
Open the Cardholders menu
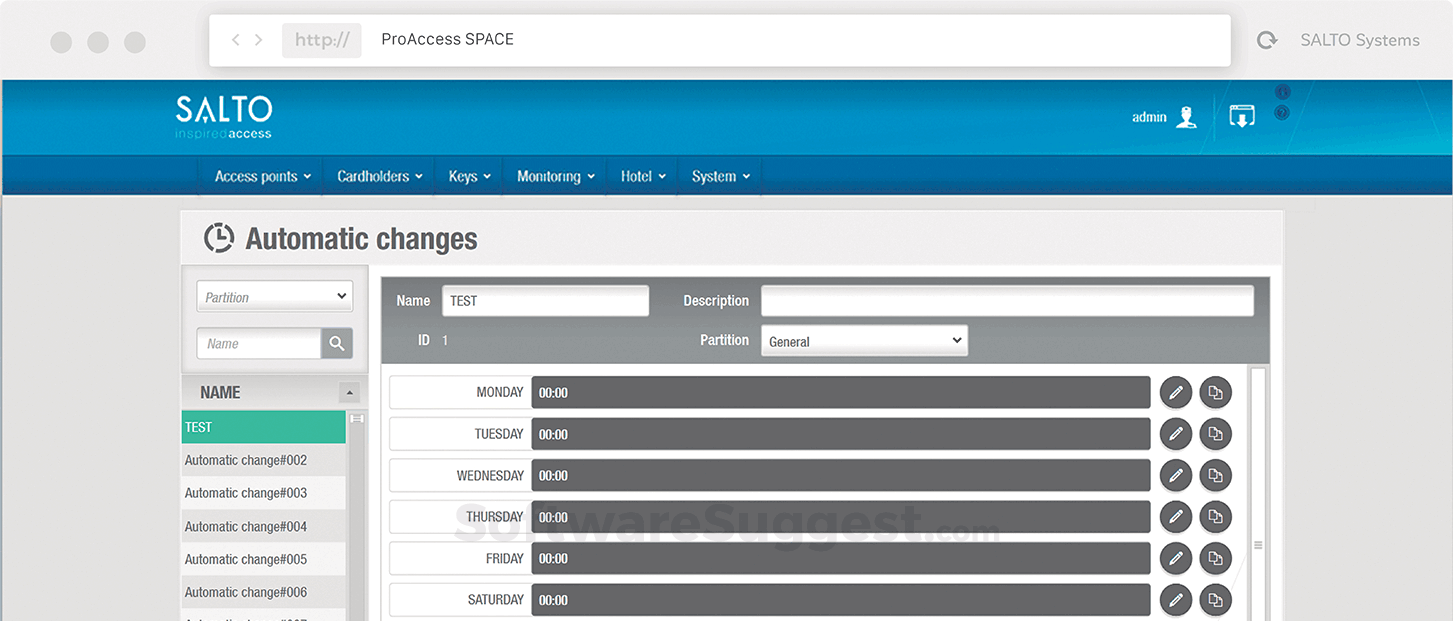(378, 176)
